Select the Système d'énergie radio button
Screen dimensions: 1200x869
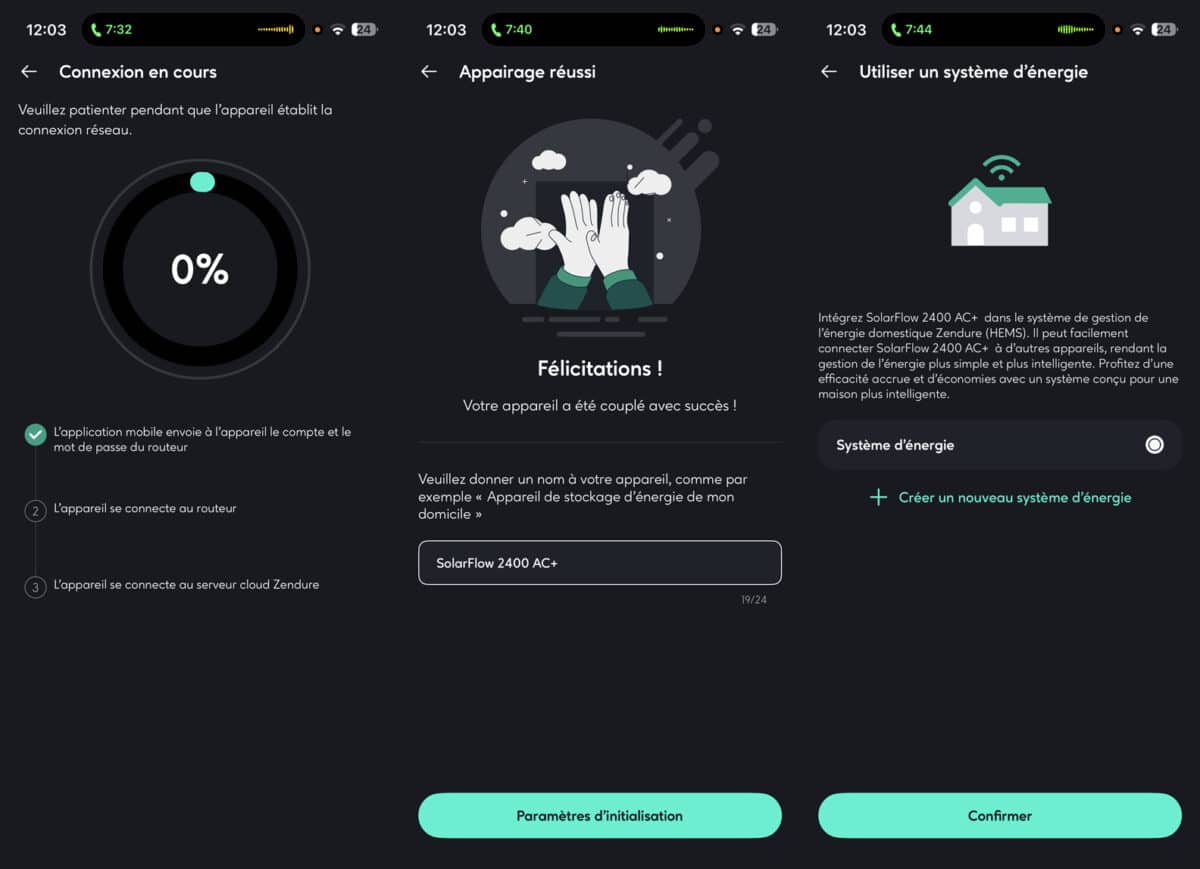[1155, 444]
